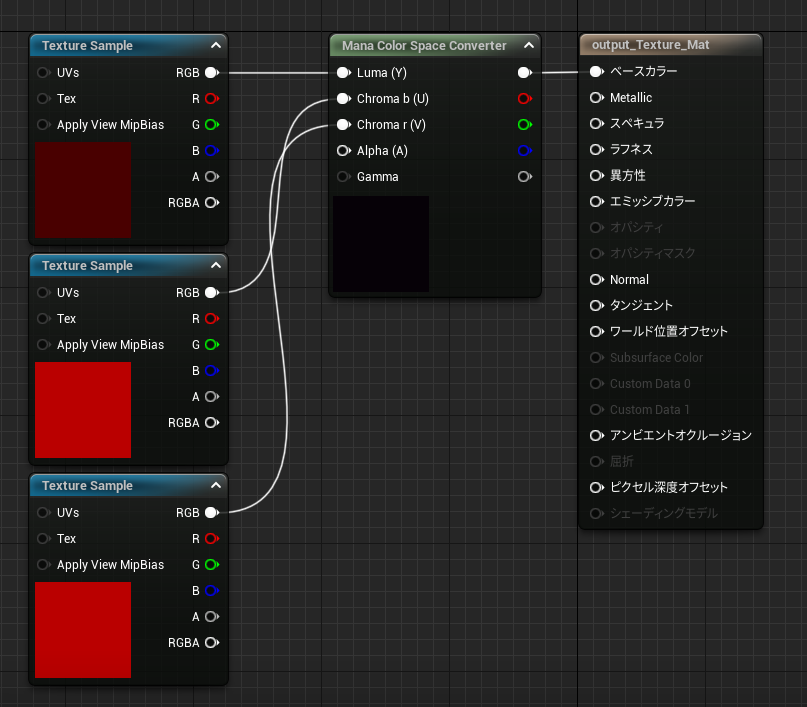Click the UVs input pin on the middle Texture Sample
The image size is (807, 707).
point(44,293)
